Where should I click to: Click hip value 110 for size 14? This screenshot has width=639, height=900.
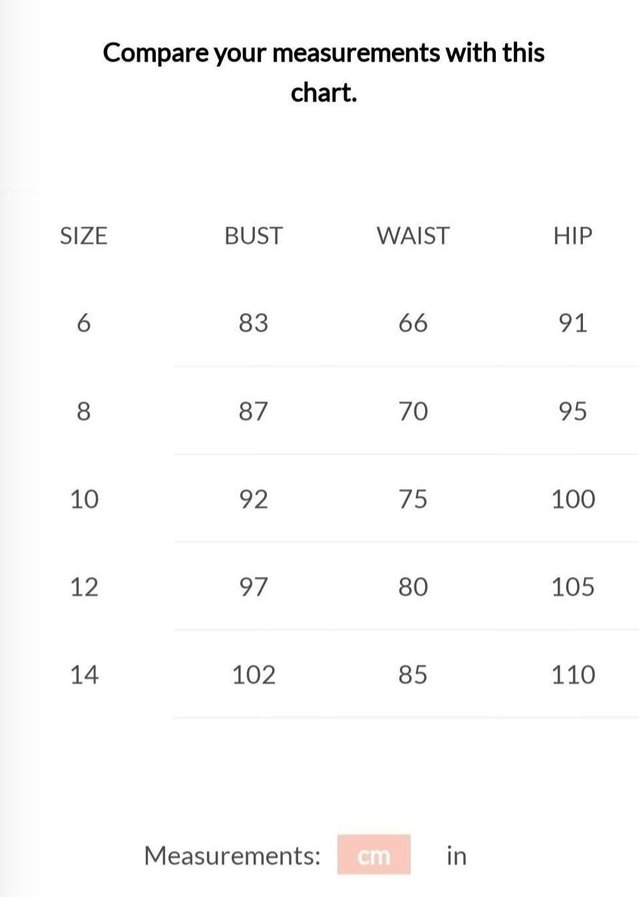tap(572, 675)
